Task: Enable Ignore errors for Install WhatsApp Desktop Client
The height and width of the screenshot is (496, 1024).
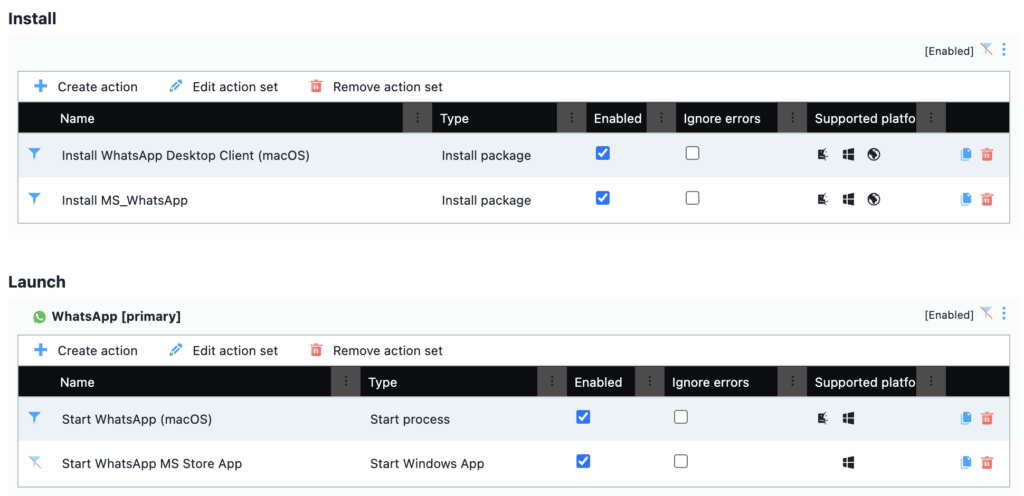Action: pyautogui.click(x=692, y=154)
